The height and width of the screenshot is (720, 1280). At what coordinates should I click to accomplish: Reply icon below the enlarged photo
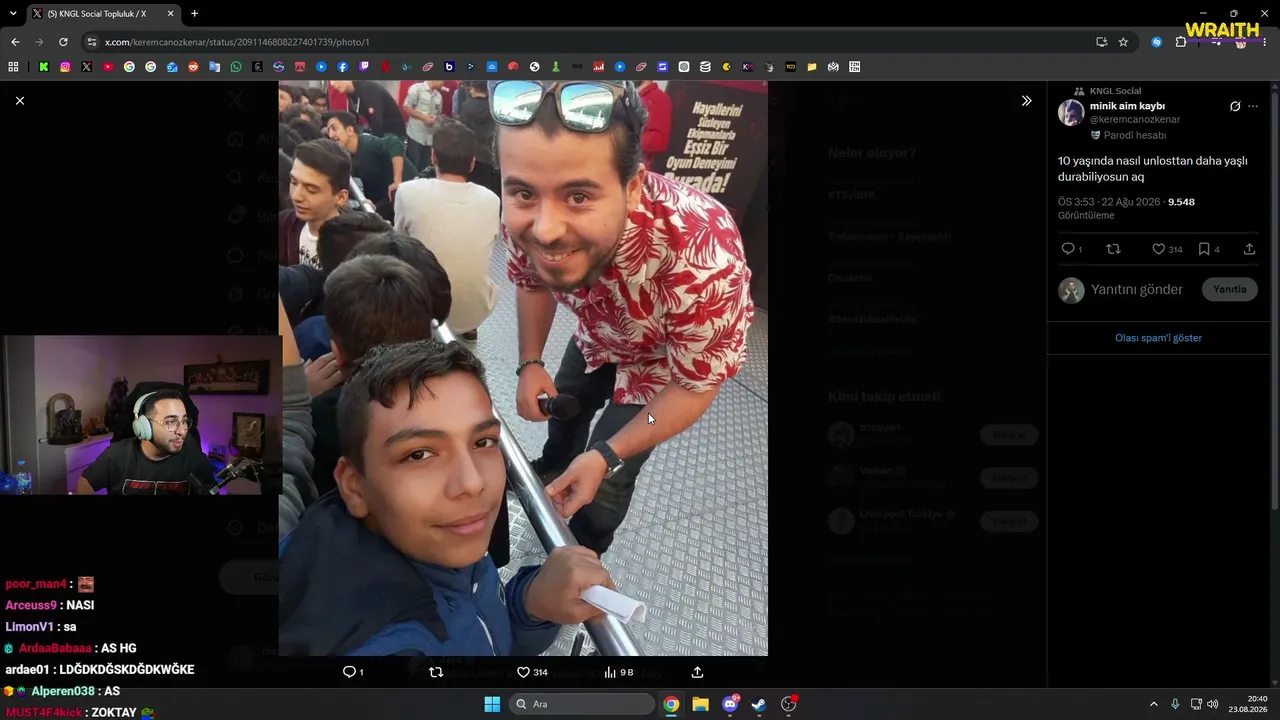(x=349, y=672)
